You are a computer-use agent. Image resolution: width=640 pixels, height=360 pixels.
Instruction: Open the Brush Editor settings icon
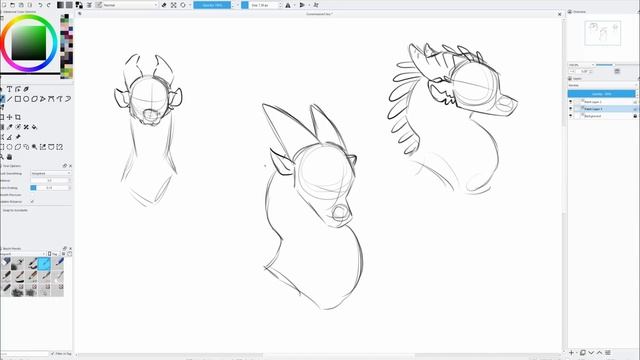tap(89, 5)
